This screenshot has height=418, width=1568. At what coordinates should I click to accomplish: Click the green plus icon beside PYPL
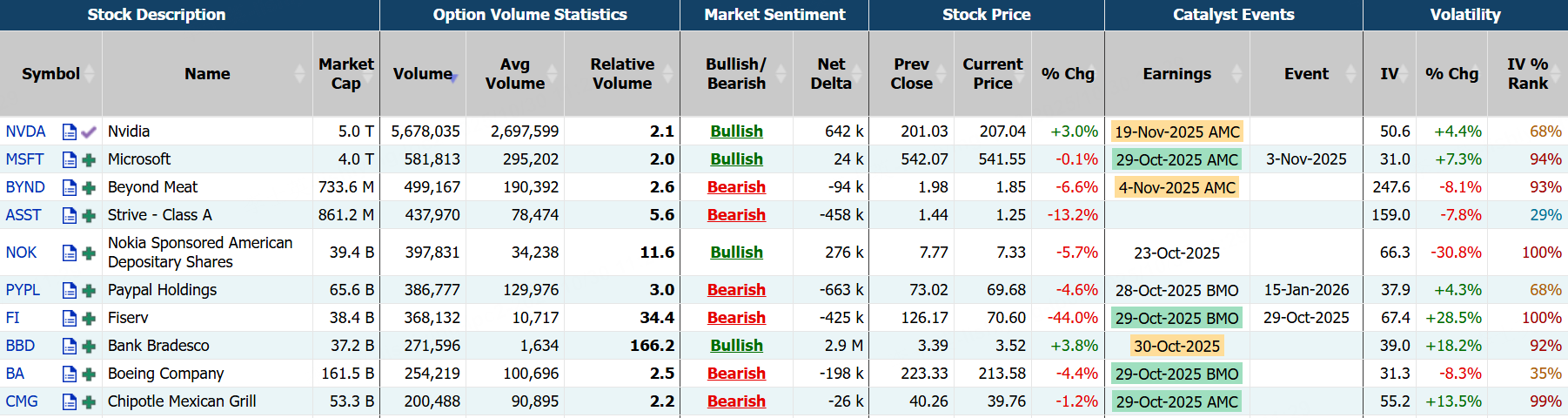coord(89,291)
